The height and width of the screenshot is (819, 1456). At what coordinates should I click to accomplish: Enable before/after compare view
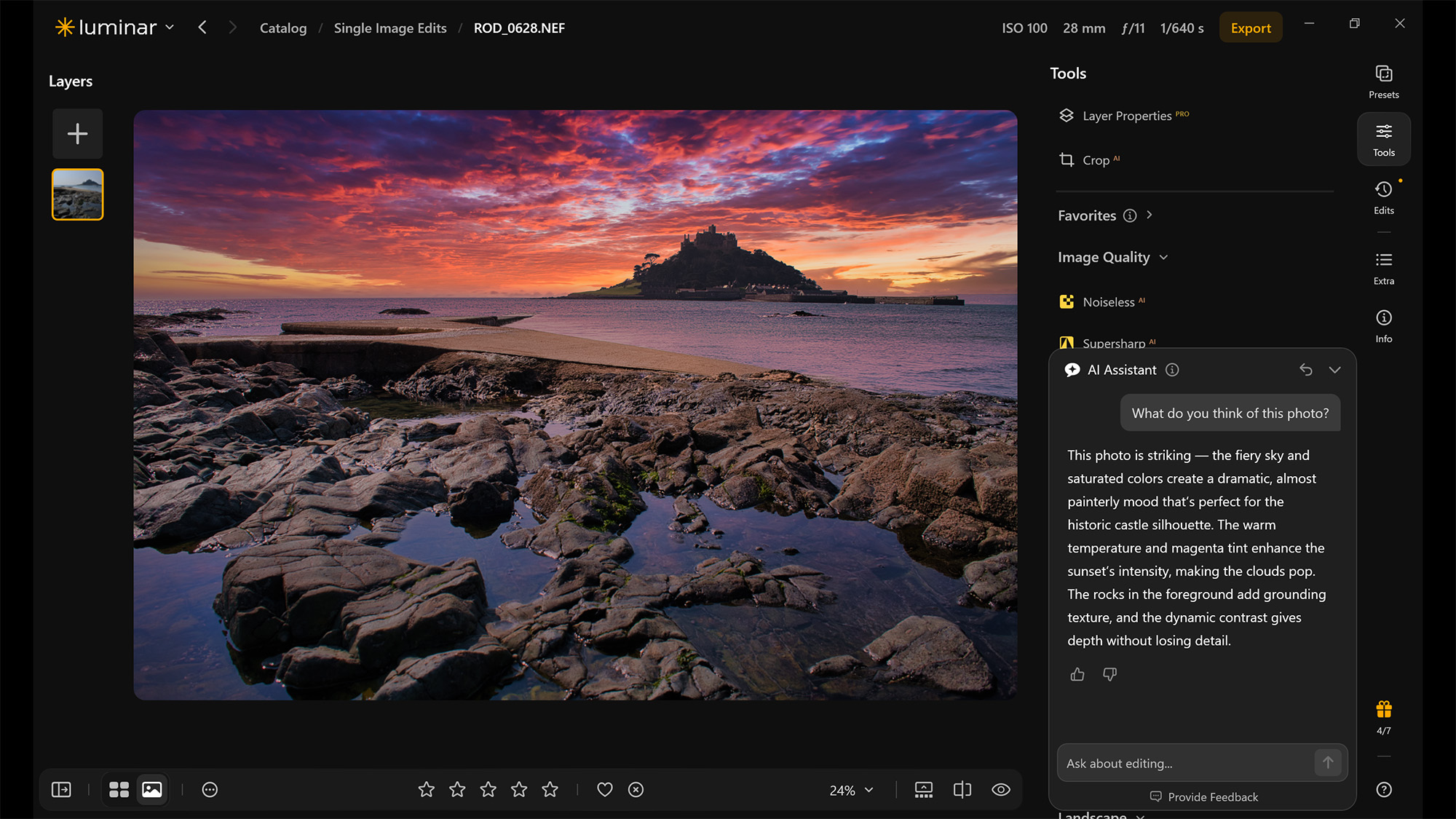coord(962,789)
